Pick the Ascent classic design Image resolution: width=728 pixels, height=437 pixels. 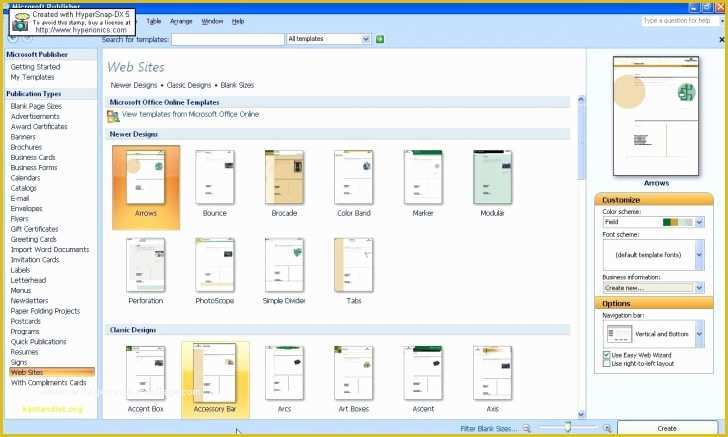pos(423,373)
